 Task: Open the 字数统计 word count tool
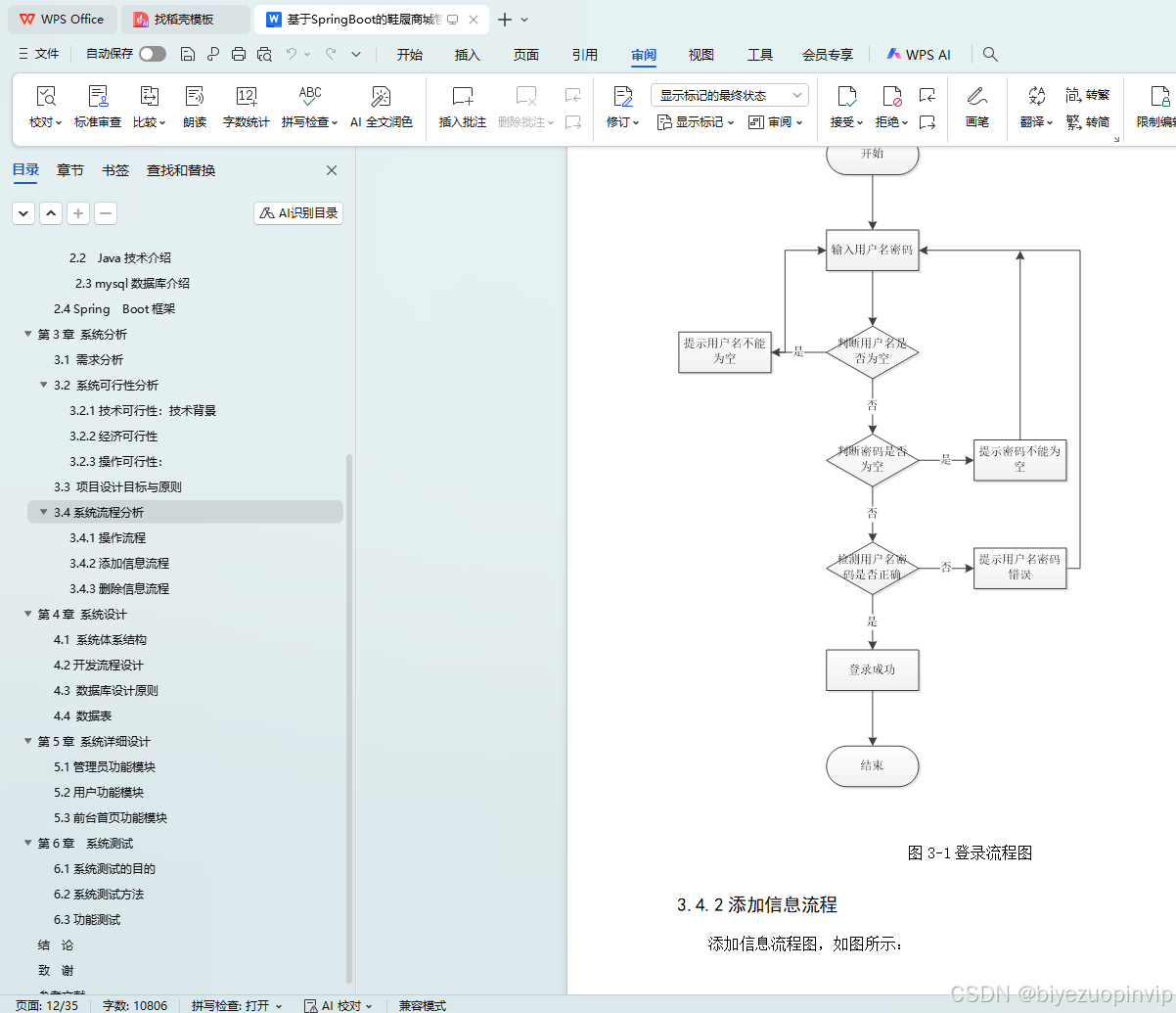pyautogui.click(x=247, y=106)
